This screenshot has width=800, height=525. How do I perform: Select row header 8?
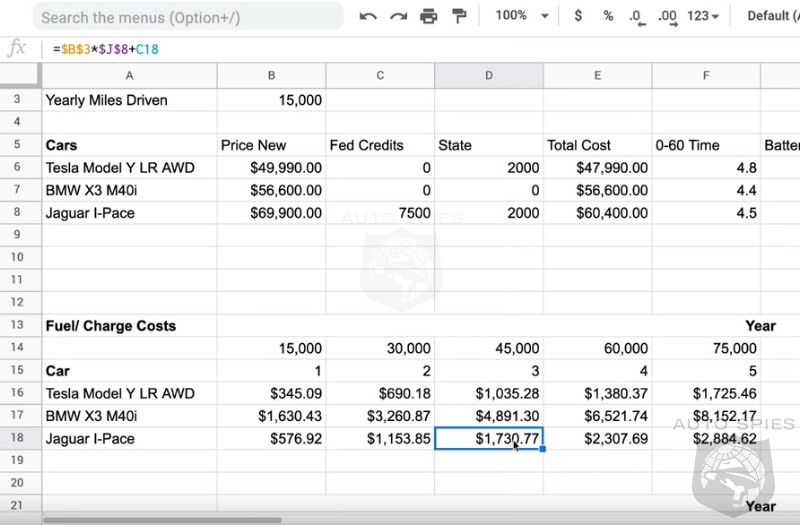[x=18, y=213]
